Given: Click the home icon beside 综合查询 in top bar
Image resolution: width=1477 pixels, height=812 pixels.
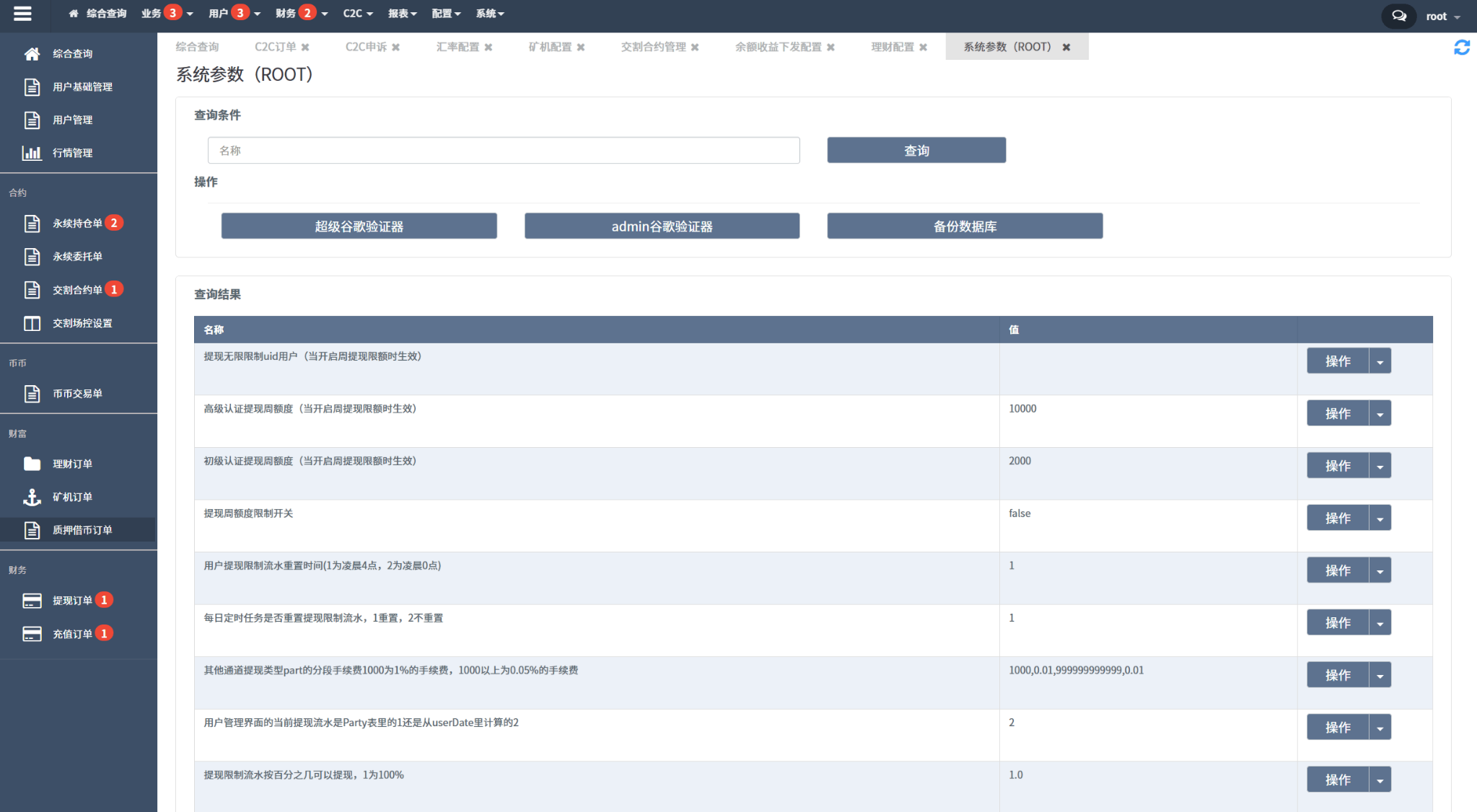Looking at the screenshot, I should (x=74, y=14).
